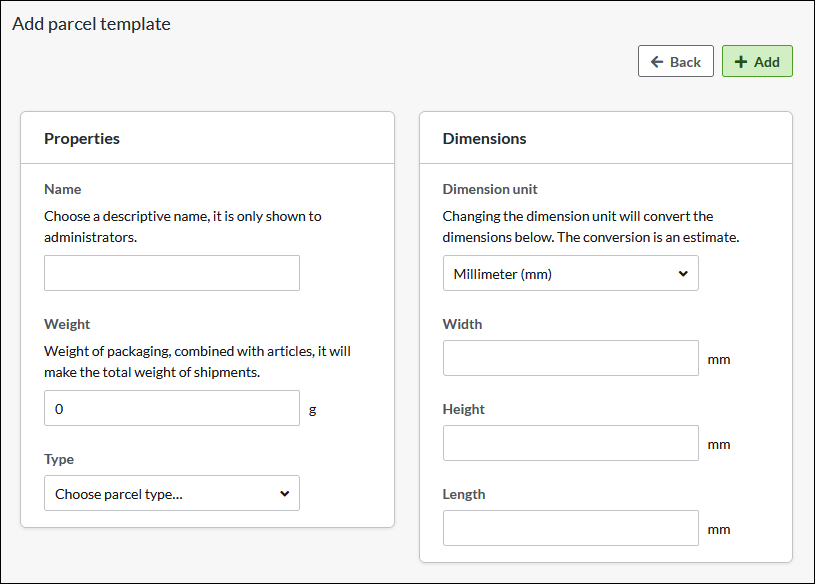The width and height of the screenshot is (815, 584).
Task: Click the Length field label
Action: [x=464, y=494]
